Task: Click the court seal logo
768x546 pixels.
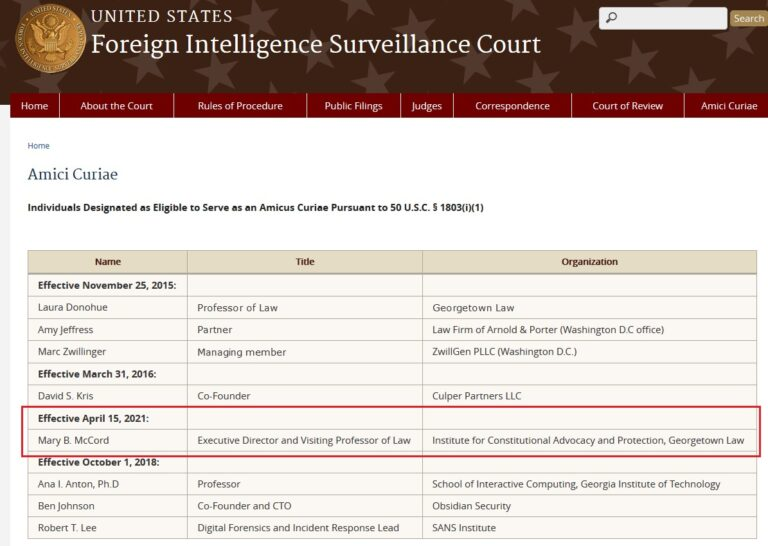Action: coord(50,38)
